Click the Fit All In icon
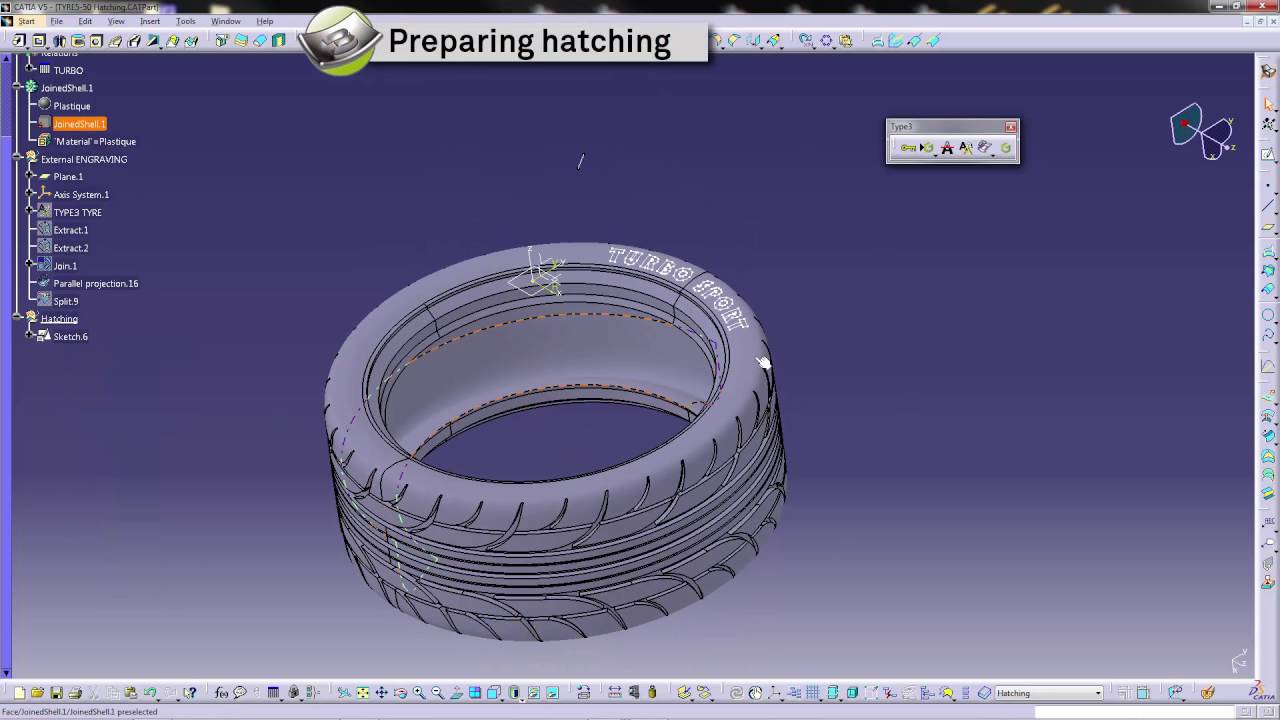1280x720 pixels. 362,692
